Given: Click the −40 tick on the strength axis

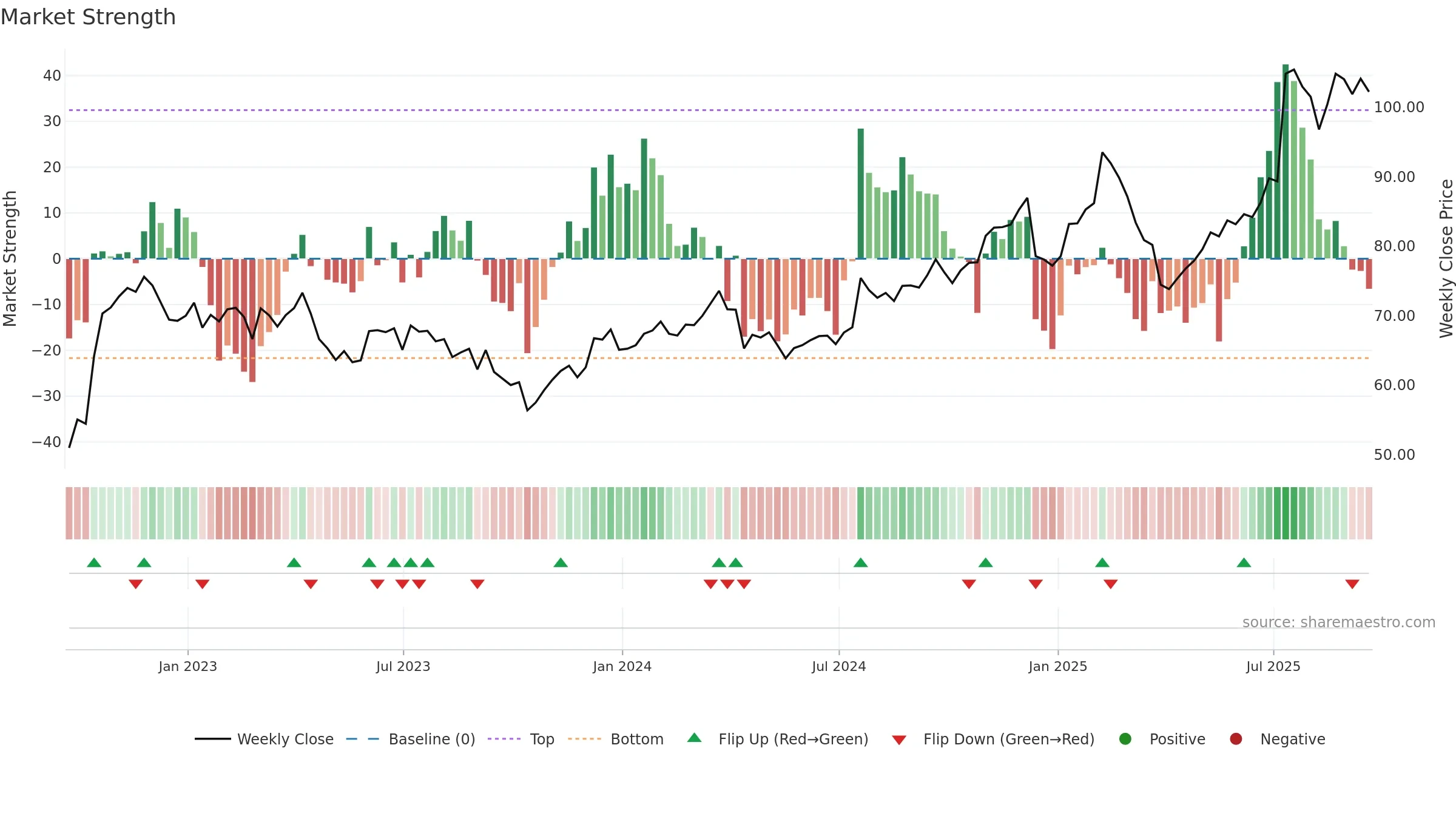Looking at the screenshot, I should (47, 442).
